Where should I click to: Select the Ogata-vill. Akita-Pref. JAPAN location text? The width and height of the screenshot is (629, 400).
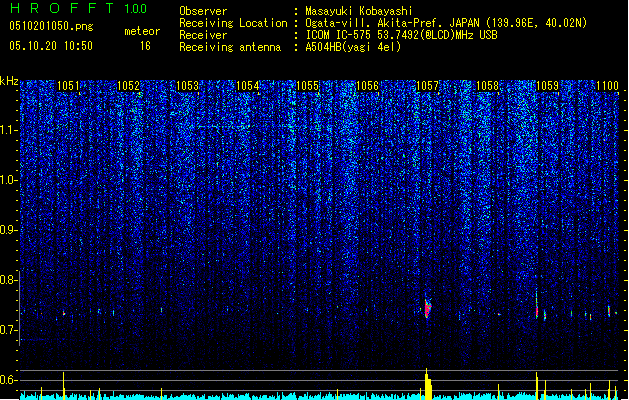pyautogui.click(x=446, y=23)
